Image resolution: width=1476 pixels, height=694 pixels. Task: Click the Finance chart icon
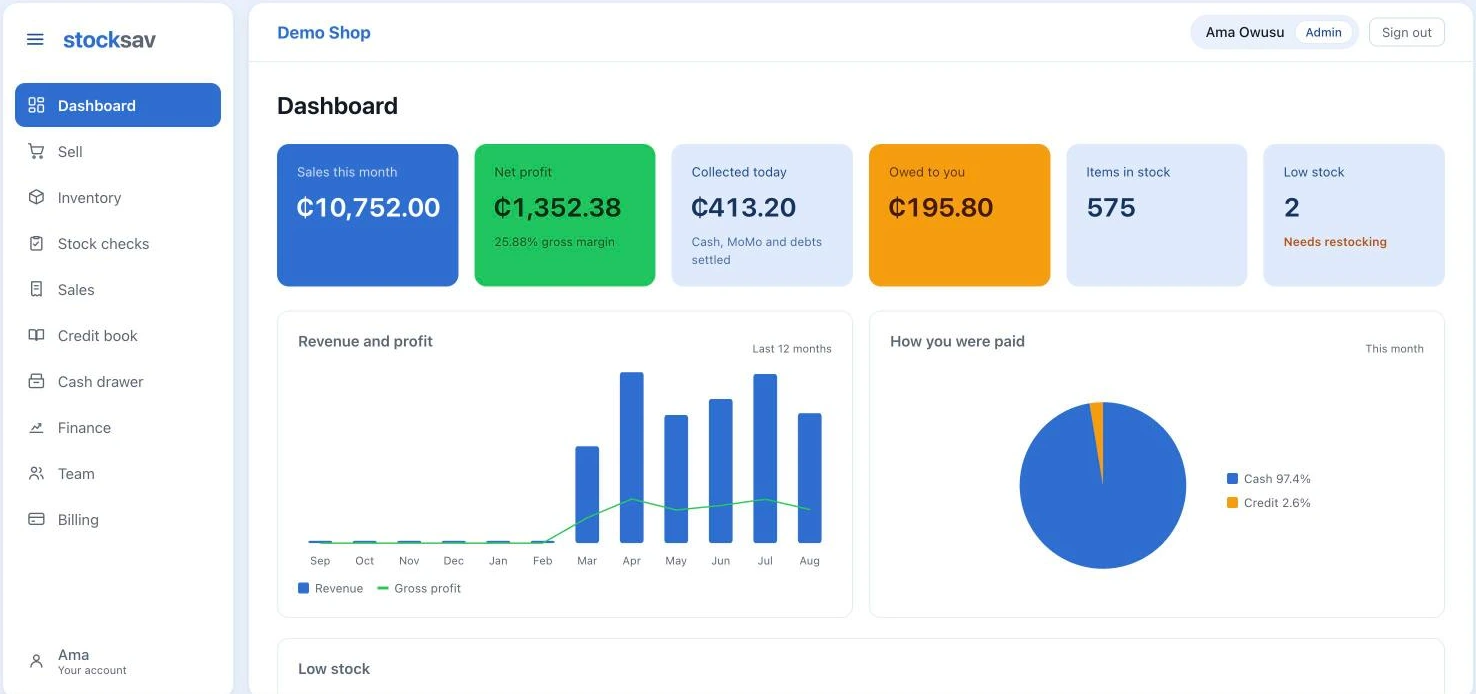[x=36, y=427]
